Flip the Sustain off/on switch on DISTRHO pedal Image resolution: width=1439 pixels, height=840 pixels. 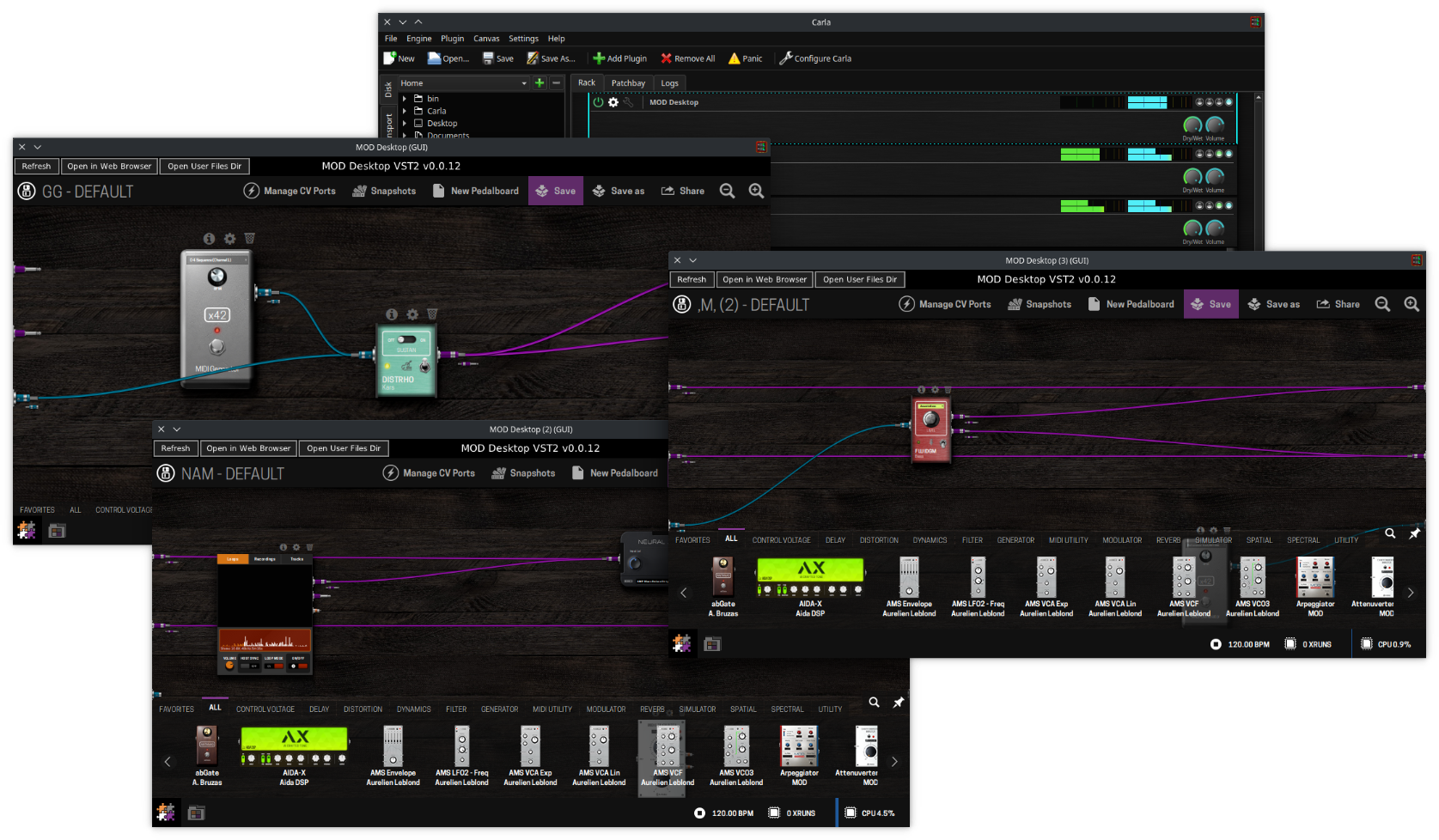click(406, 339)
